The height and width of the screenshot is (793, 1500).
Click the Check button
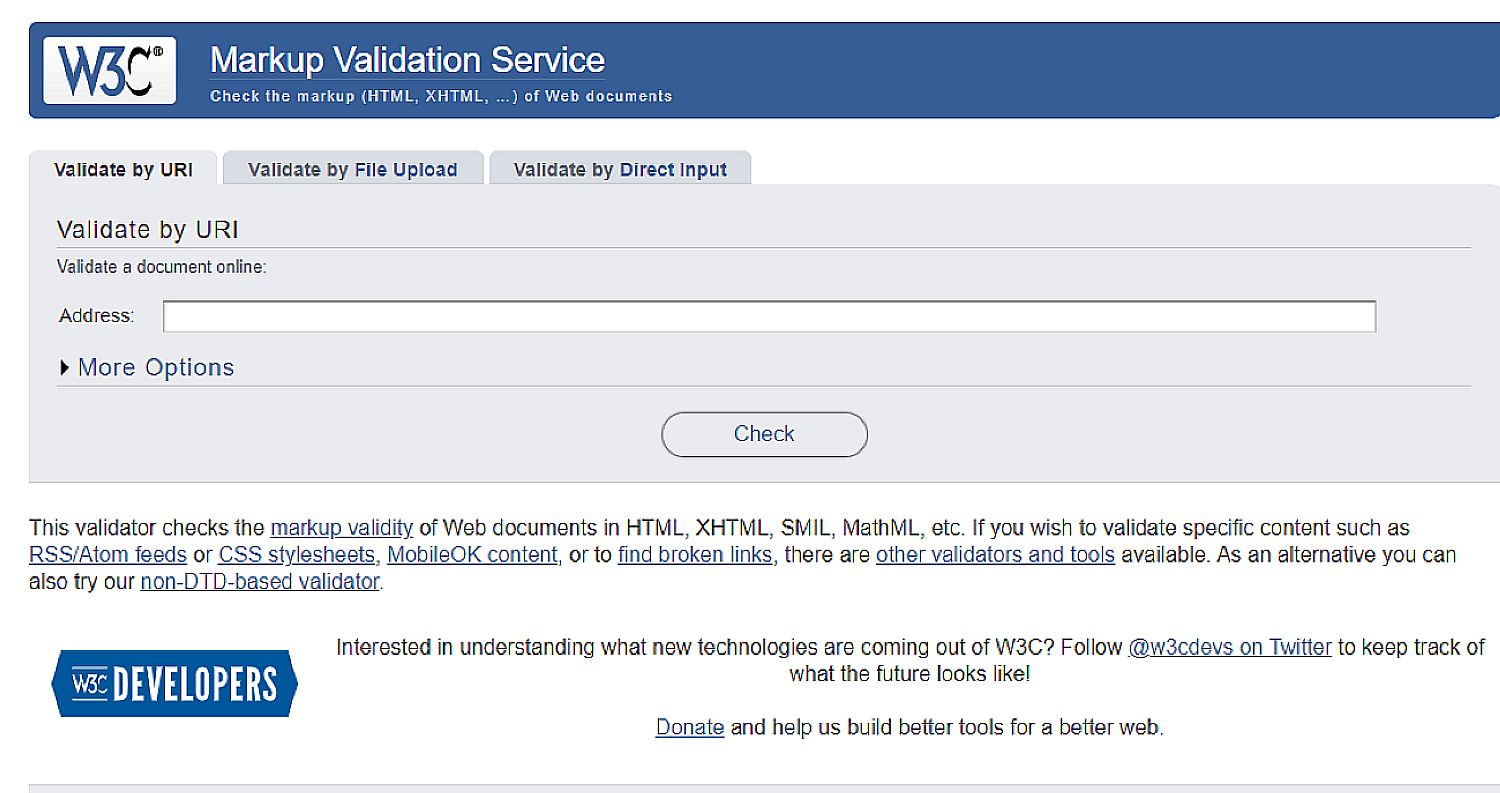tap(764, 434)
